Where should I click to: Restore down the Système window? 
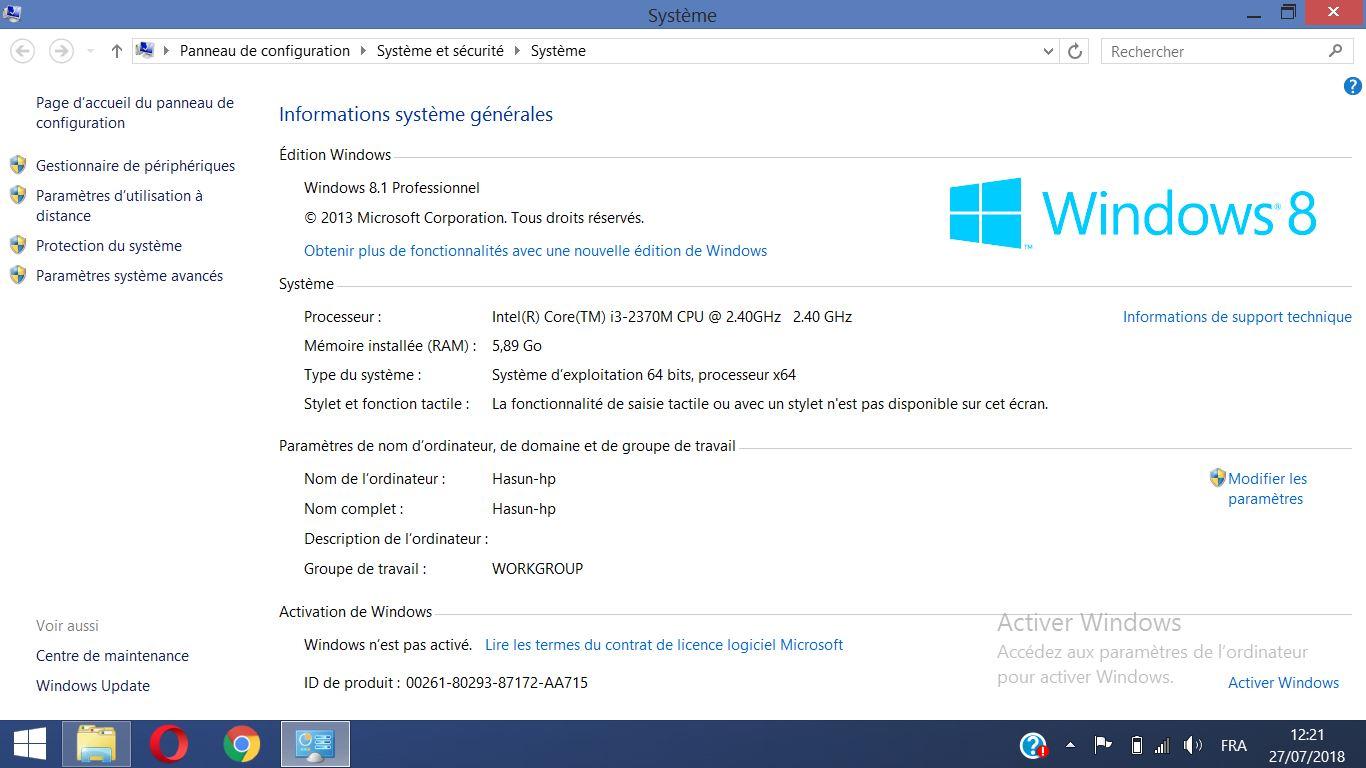click(x=1288, y=13)
